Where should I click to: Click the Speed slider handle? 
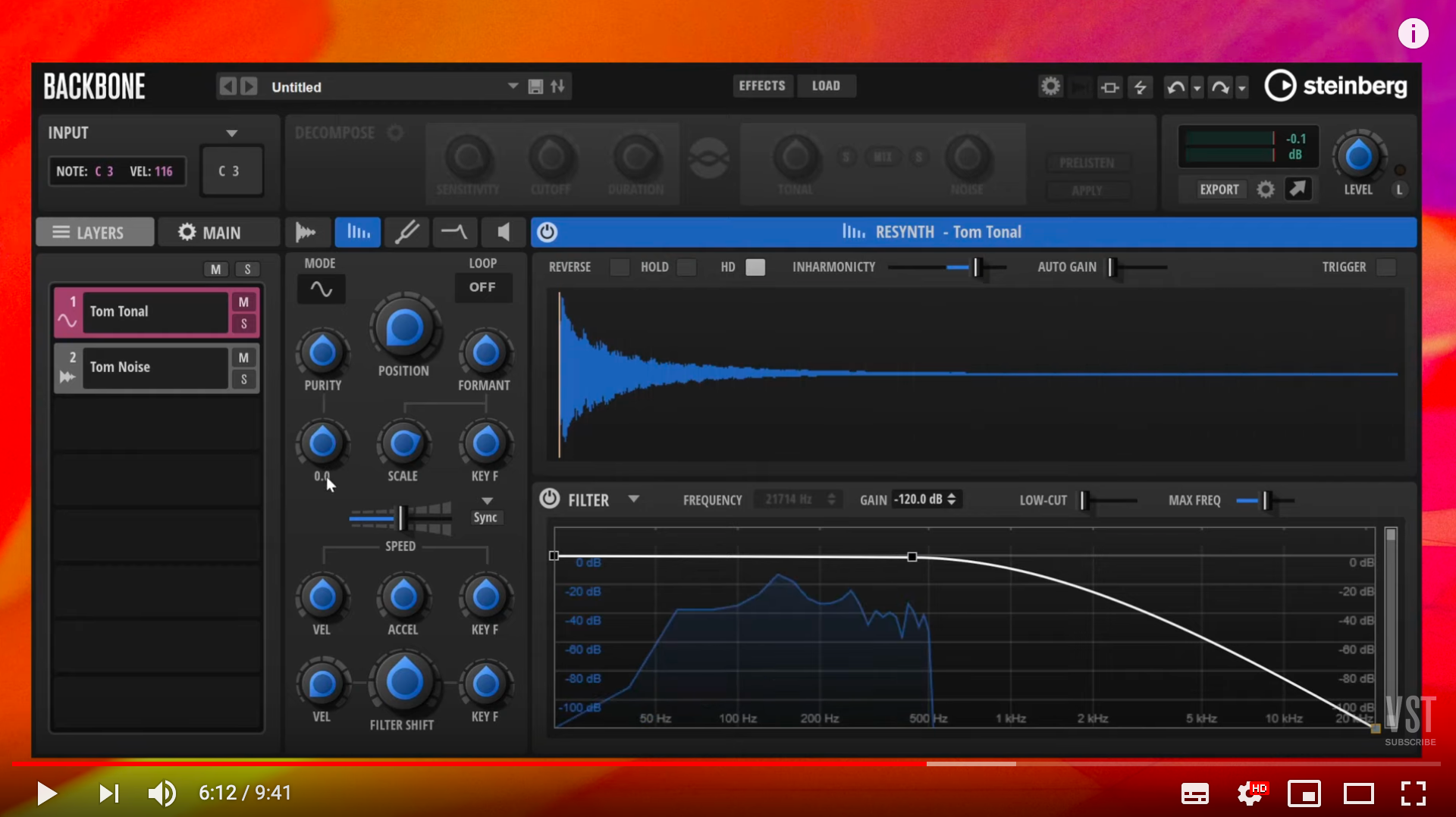(x=402, y=518)
